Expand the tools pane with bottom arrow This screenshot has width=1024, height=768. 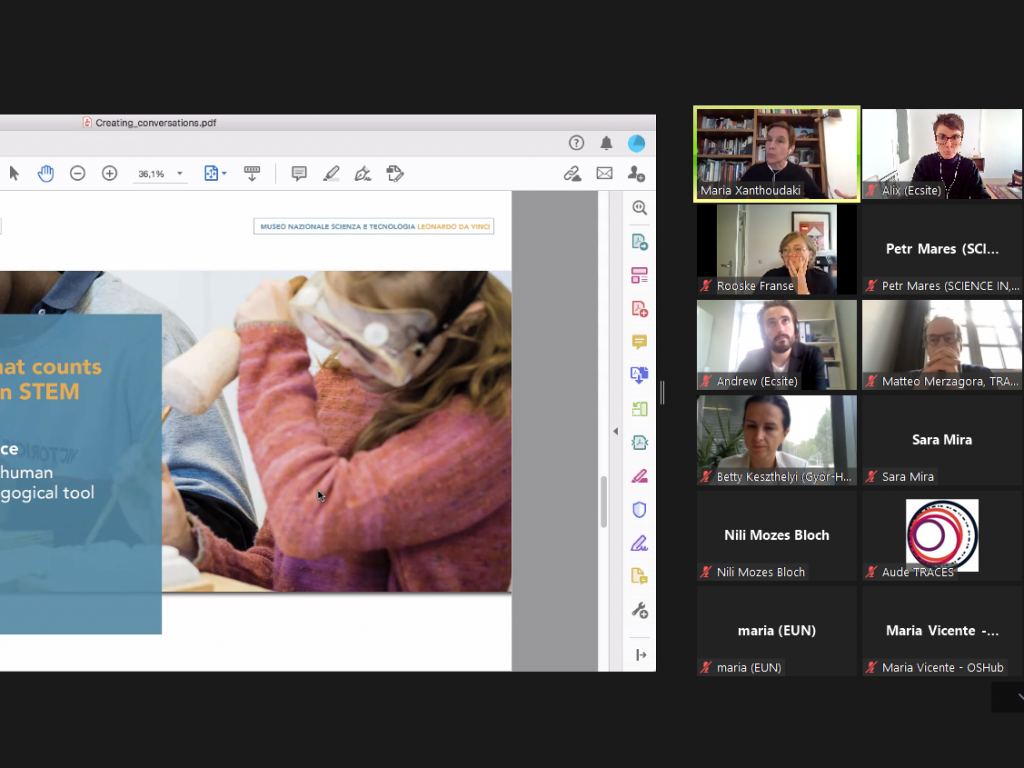tap(640, 655)
